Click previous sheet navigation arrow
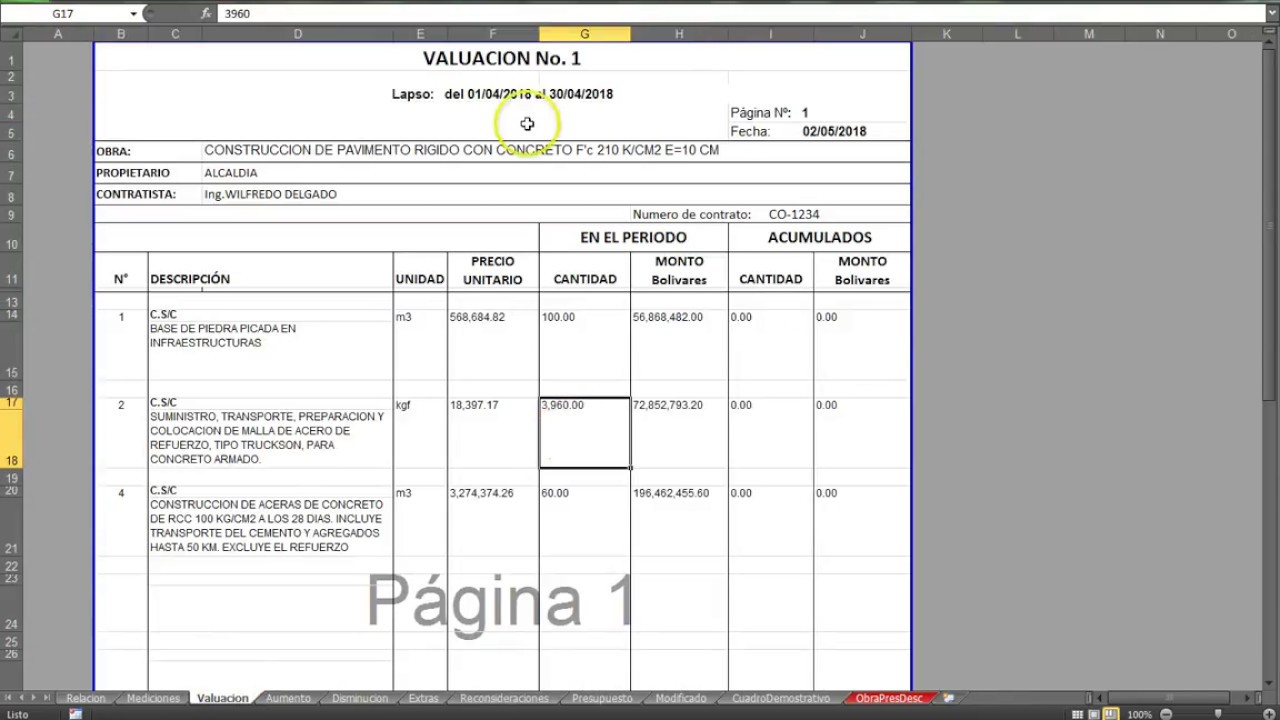This screenshot has height=720, width=1280. tap(22, 698)
